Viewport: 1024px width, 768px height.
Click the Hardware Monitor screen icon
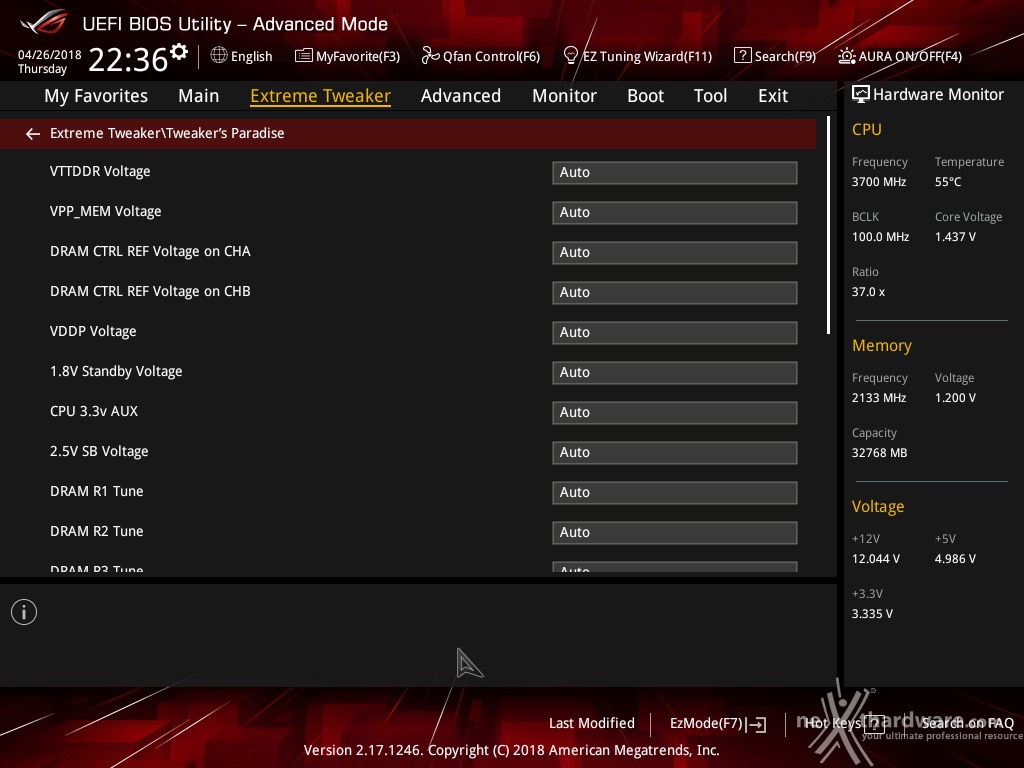point(861,95)
